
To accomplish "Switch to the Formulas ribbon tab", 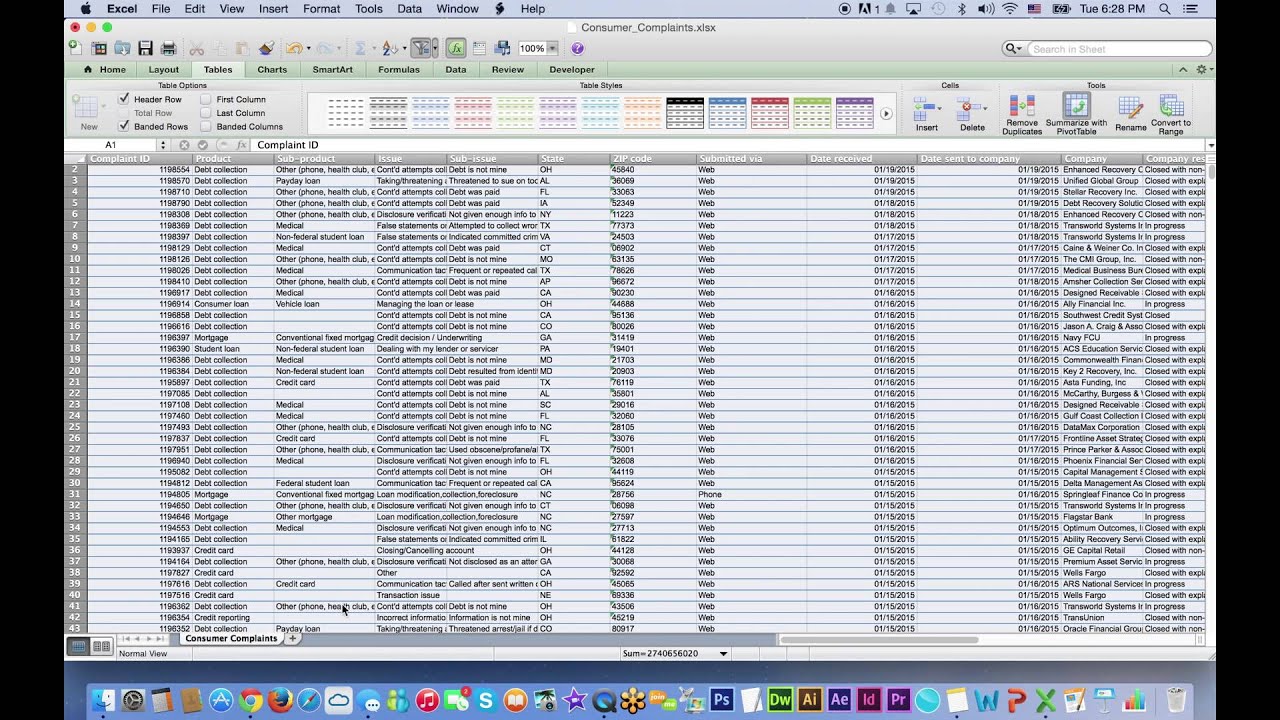I will (x=399, y=70).
